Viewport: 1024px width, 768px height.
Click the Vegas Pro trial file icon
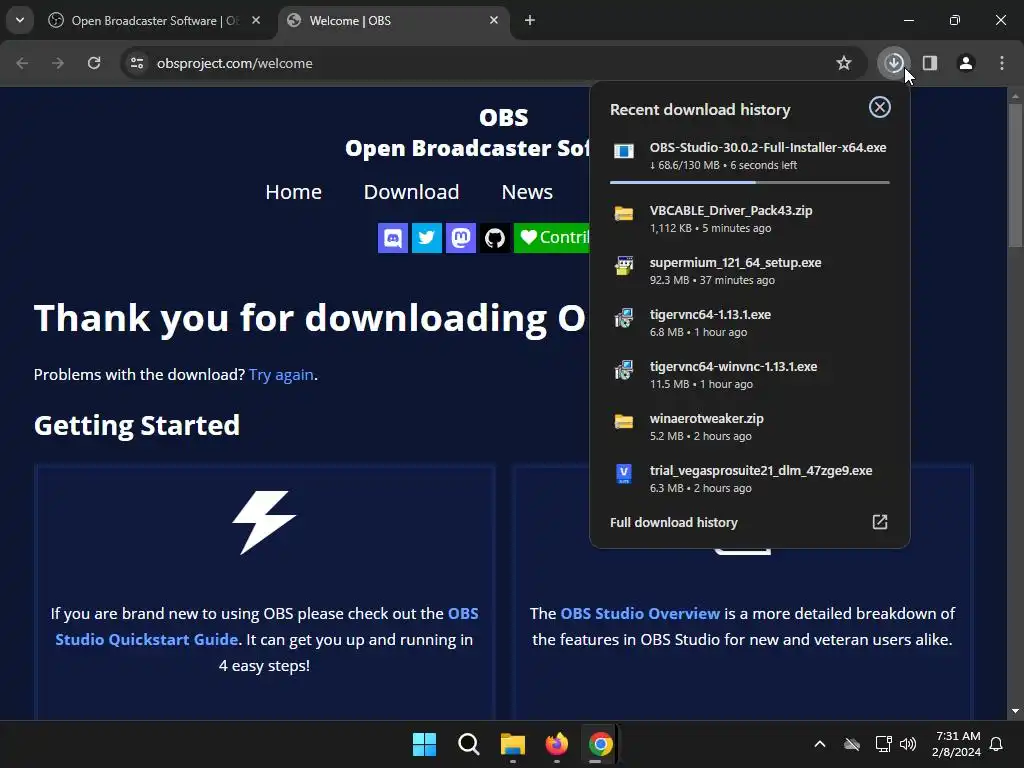click(x=624, y=473)
